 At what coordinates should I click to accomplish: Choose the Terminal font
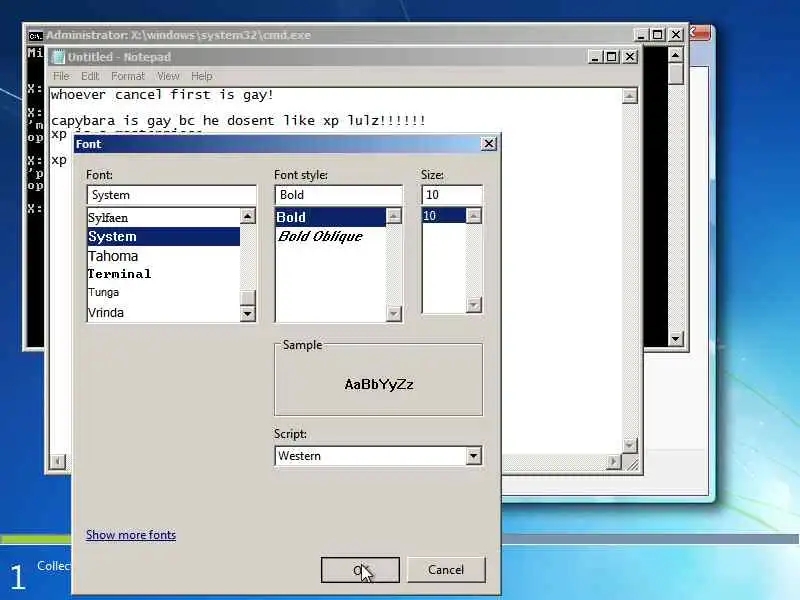[x=163, y=274]
